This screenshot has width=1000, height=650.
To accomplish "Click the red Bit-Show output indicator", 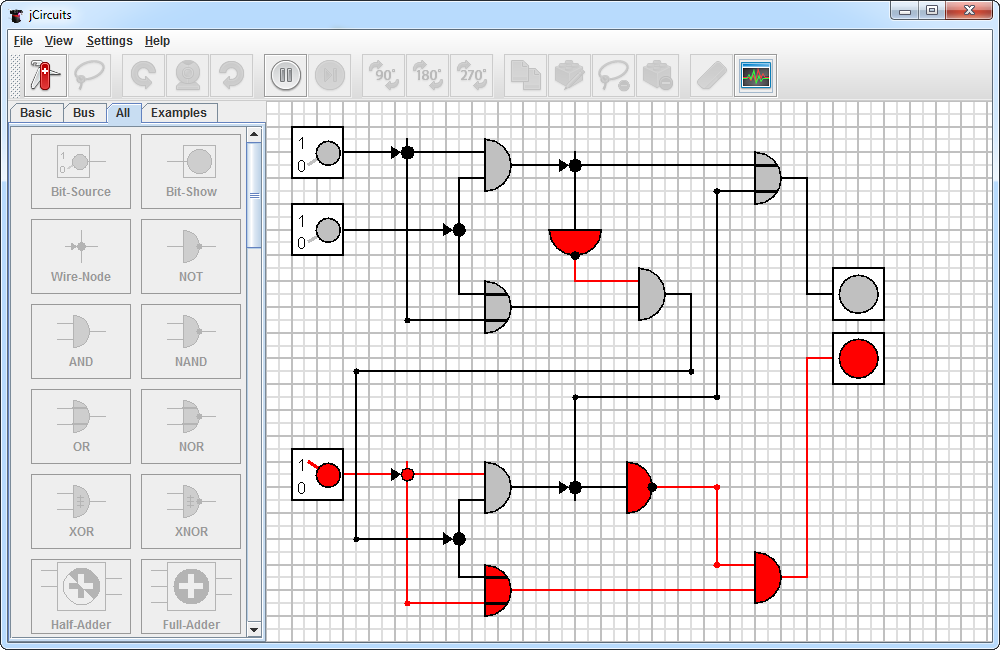I will (x=858, y=358).
